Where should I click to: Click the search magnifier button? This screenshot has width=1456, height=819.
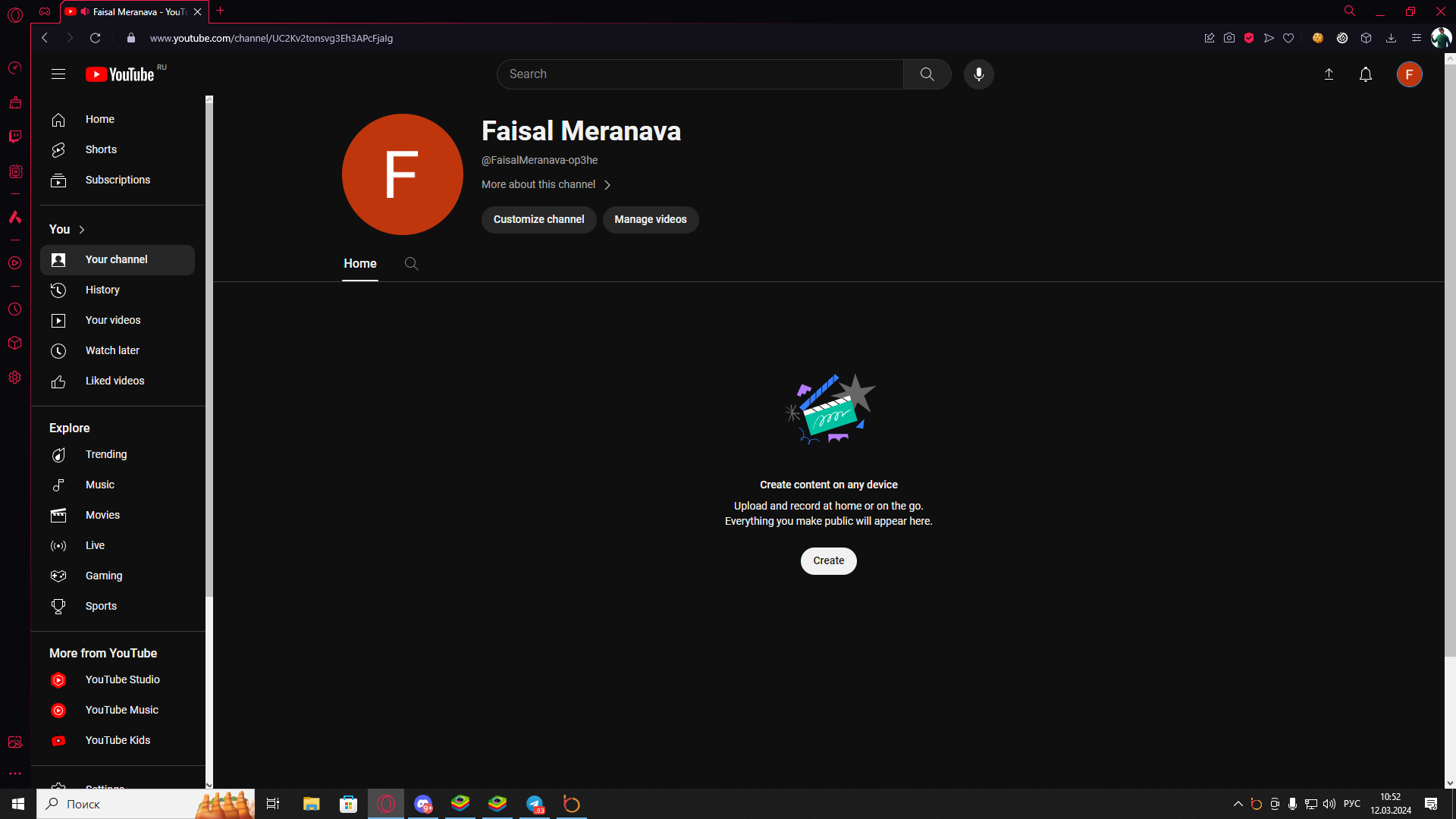pyautogui.click(x=927, y=74)
